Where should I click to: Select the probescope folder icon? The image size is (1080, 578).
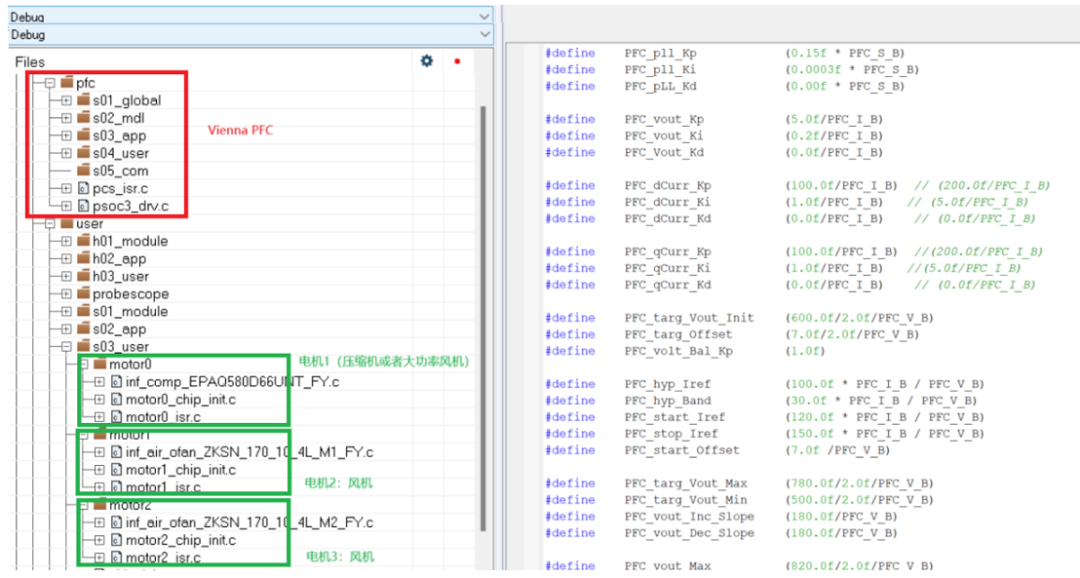tap(83, 293)
